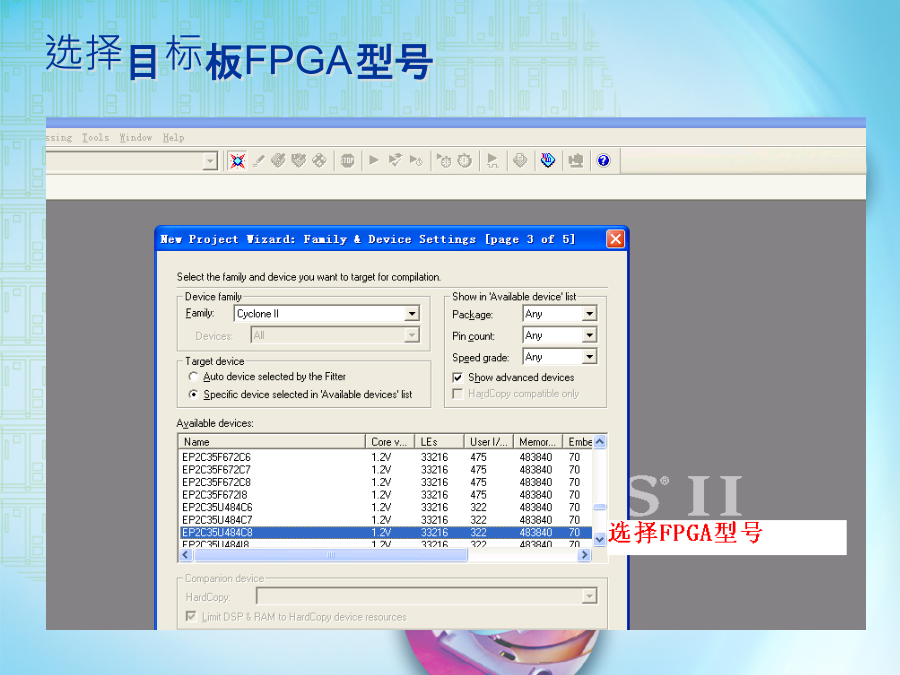Click 1.2V in the EP2C35F672I8 row

click(381, 495)
